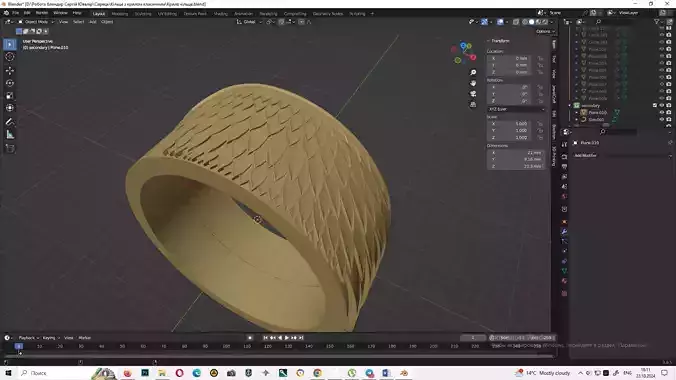
Task: Select the Select Box tool
Action: point(10,44)
